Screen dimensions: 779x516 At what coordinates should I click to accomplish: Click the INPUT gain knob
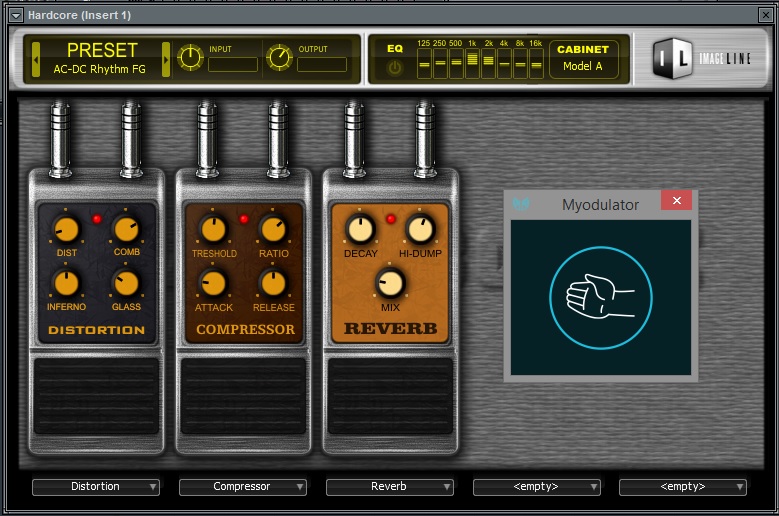[x=190, y=58]
